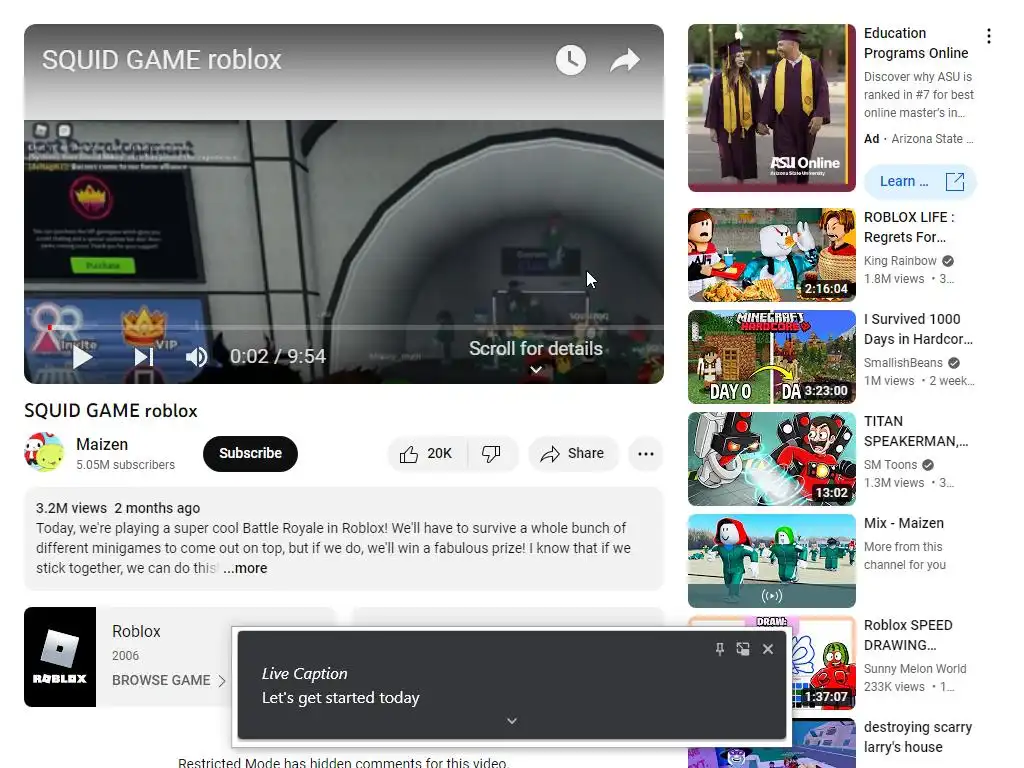Image resolution: width=1024 pixels, height=768 pixels.
Task: Open Education Programs Online ad title
Action: pos(916,43)
